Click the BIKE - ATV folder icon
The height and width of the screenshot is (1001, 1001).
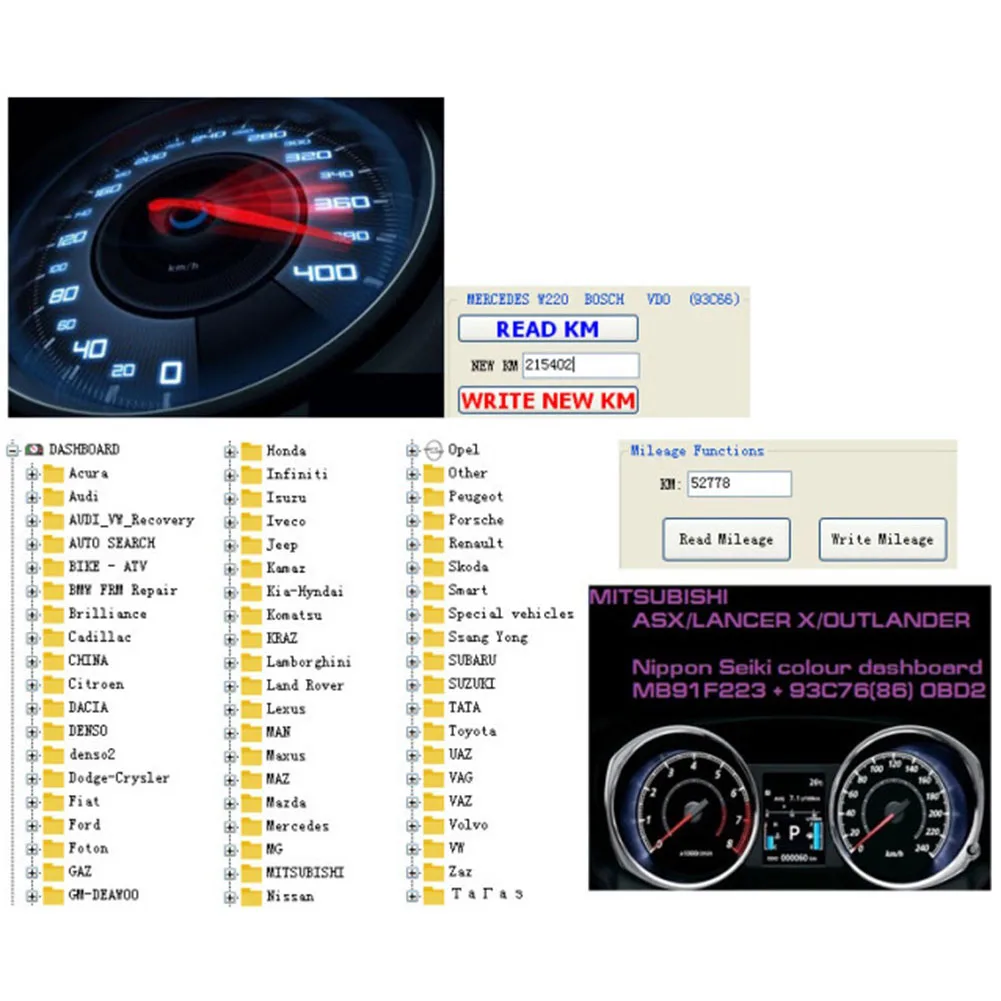tap(53, 568)
